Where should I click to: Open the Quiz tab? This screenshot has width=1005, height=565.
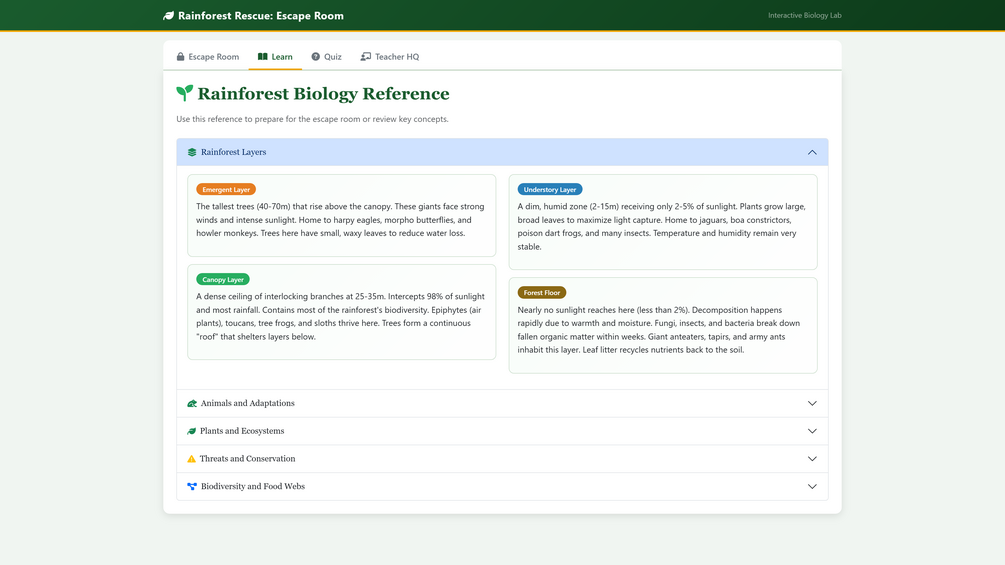326,56
